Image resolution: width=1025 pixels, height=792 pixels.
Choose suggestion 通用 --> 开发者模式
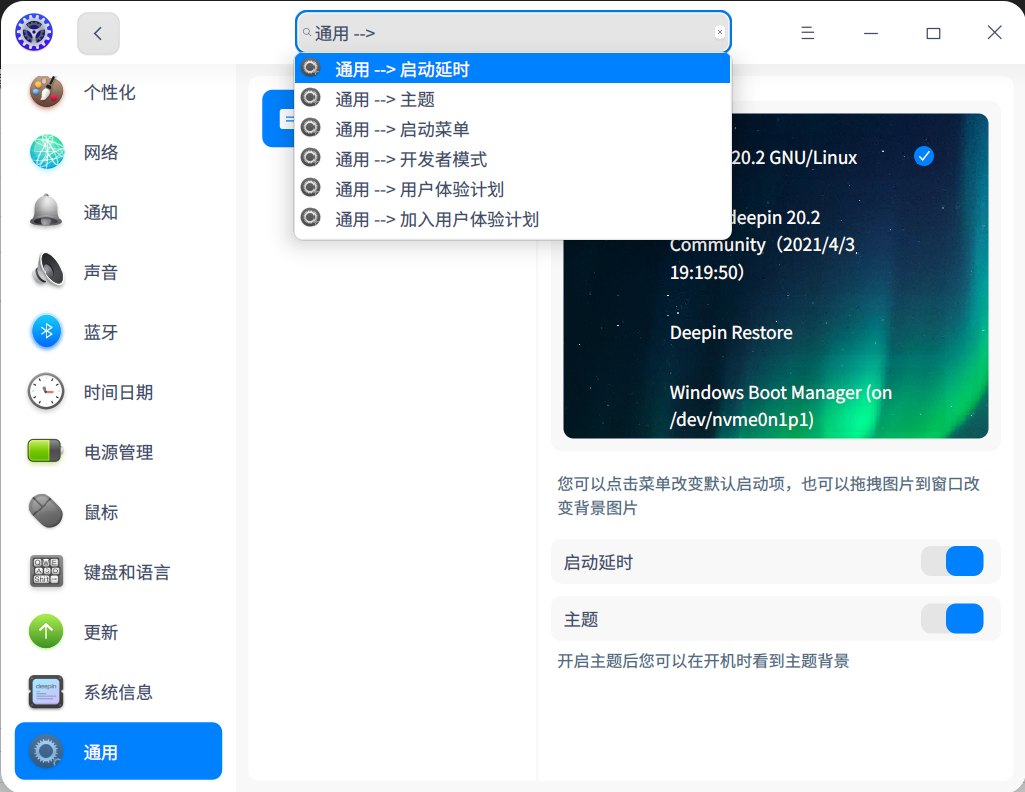pyautogui.click(x=512, y=159)
